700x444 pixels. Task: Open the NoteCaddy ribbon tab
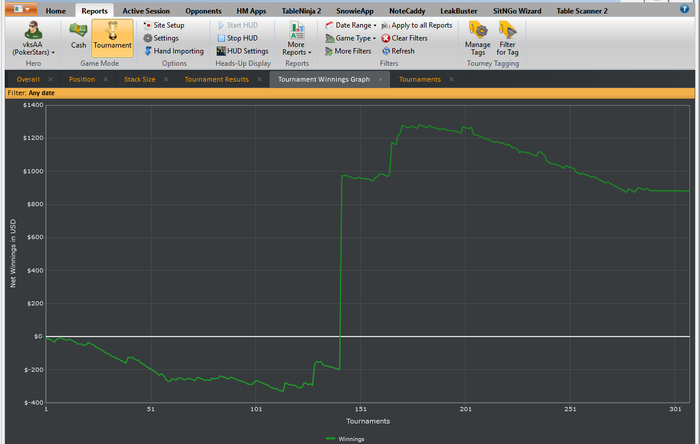[407, 11]
